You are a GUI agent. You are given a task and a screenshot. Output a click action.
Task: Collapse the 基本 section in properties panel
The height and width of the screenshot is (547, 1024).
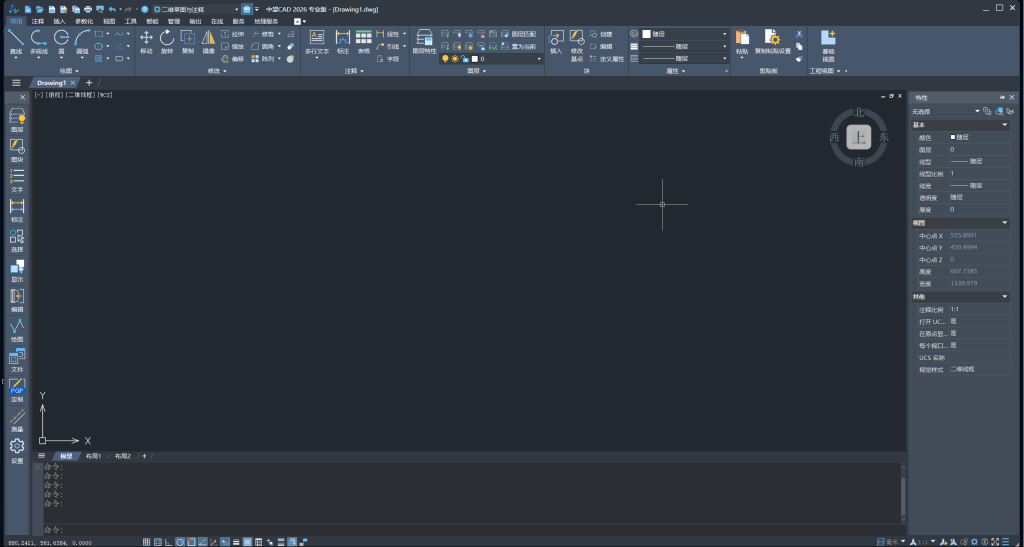pyautogui.click(x=1004, y=125)
